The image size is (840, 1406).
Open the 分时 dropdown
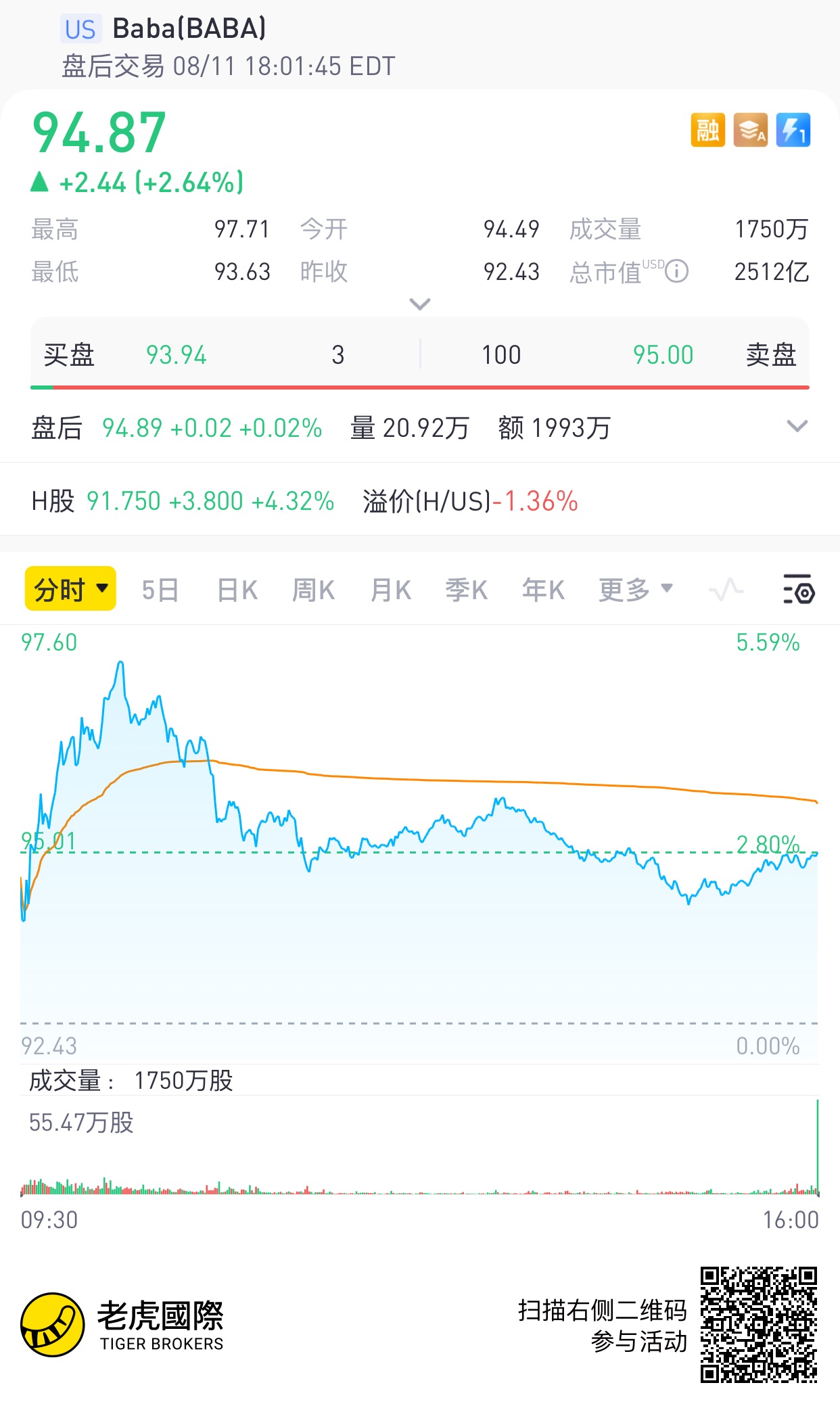(x=70, y=589)
